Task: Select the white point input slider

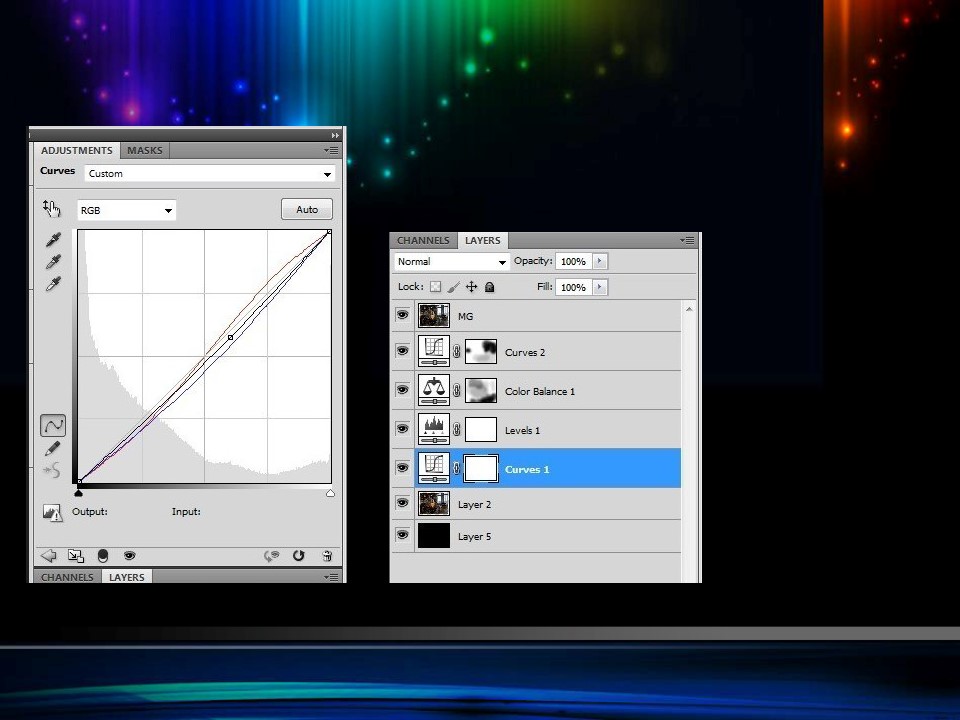Action: (330, 492)
